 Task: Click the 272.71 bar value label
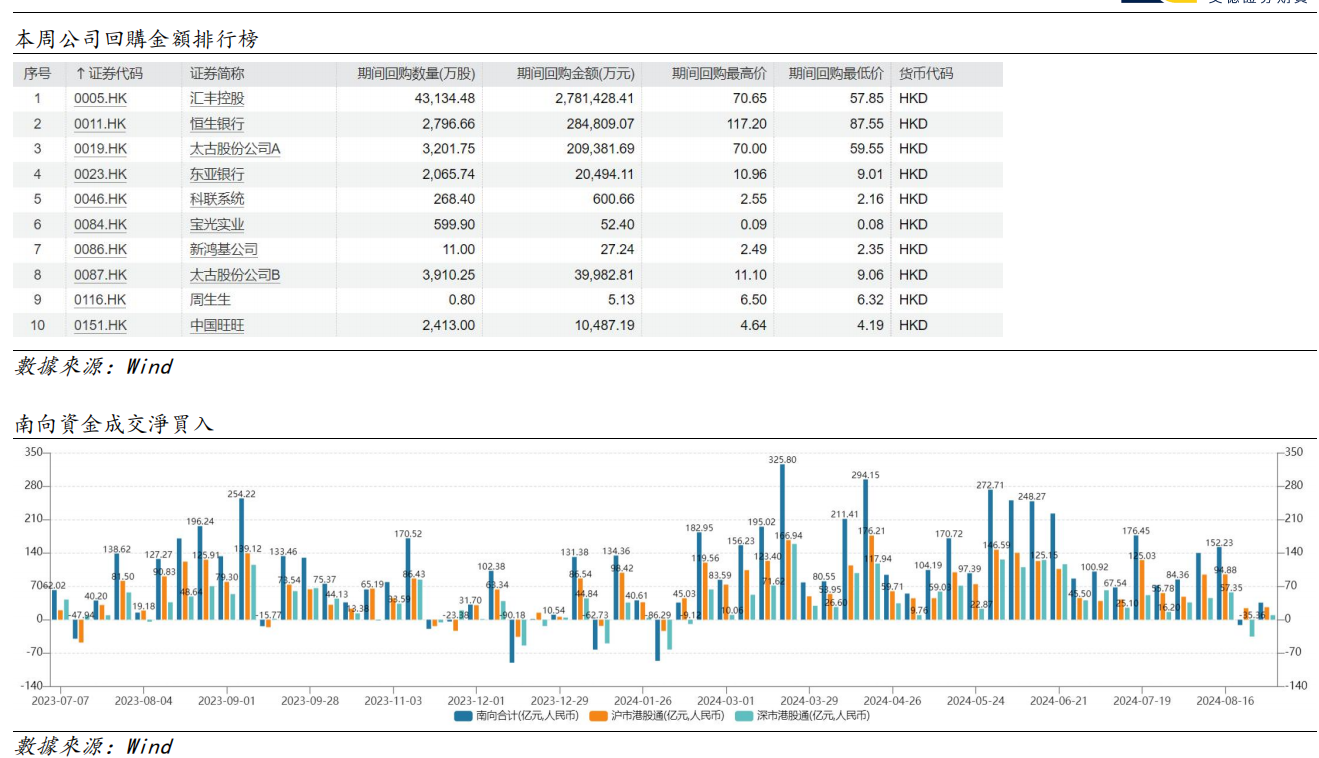point(989,485)
